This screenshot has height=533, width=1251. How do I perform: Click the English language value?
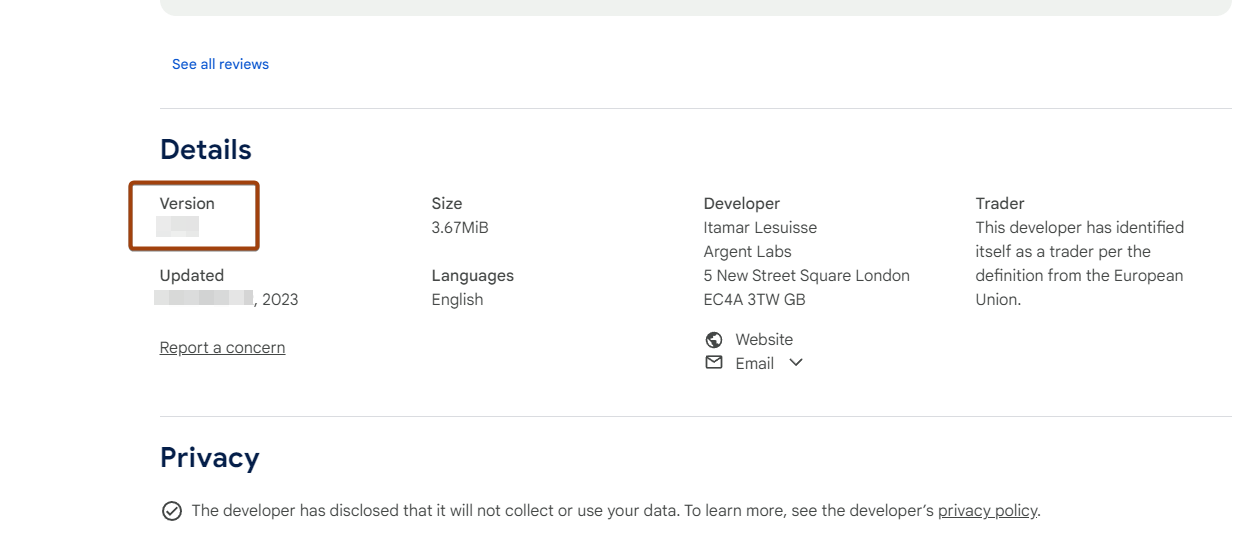[x=457, y=300]
